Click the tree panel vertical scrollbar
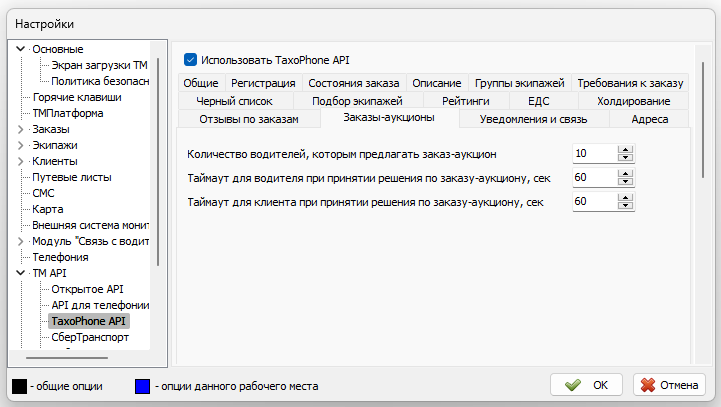Viewport: 721px width, 407px height. click(x=158, y=162)
